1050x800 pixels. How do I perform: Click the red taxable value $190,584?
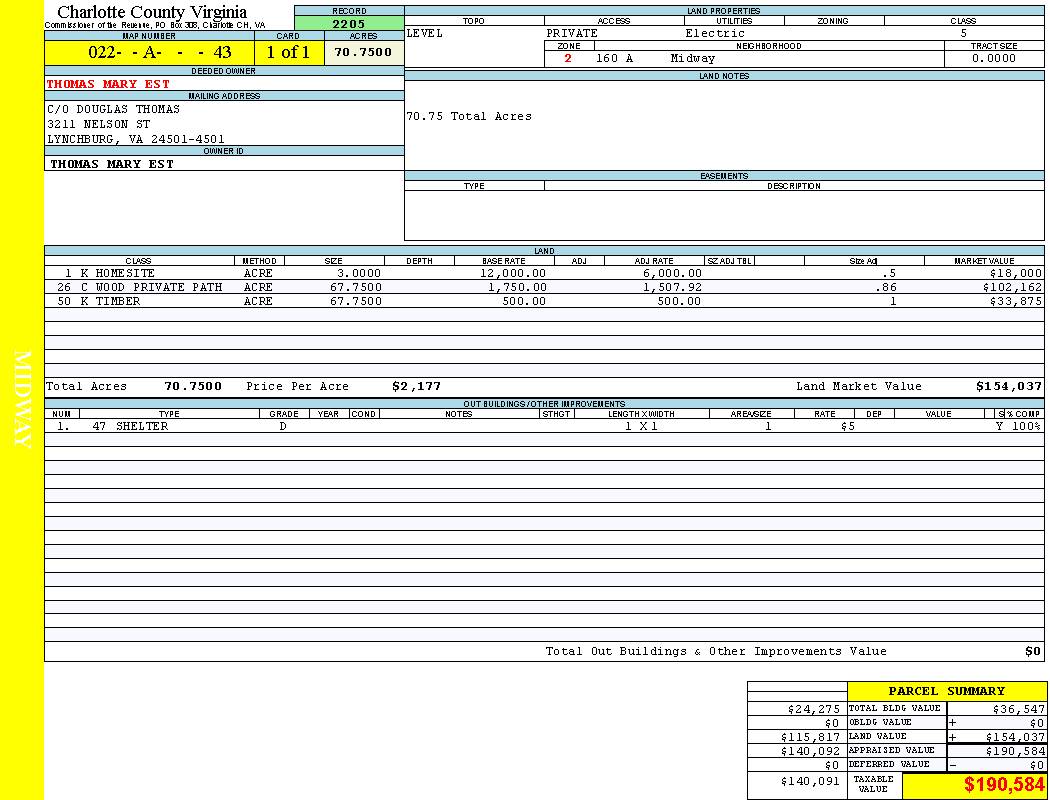tap(1004, 785)
